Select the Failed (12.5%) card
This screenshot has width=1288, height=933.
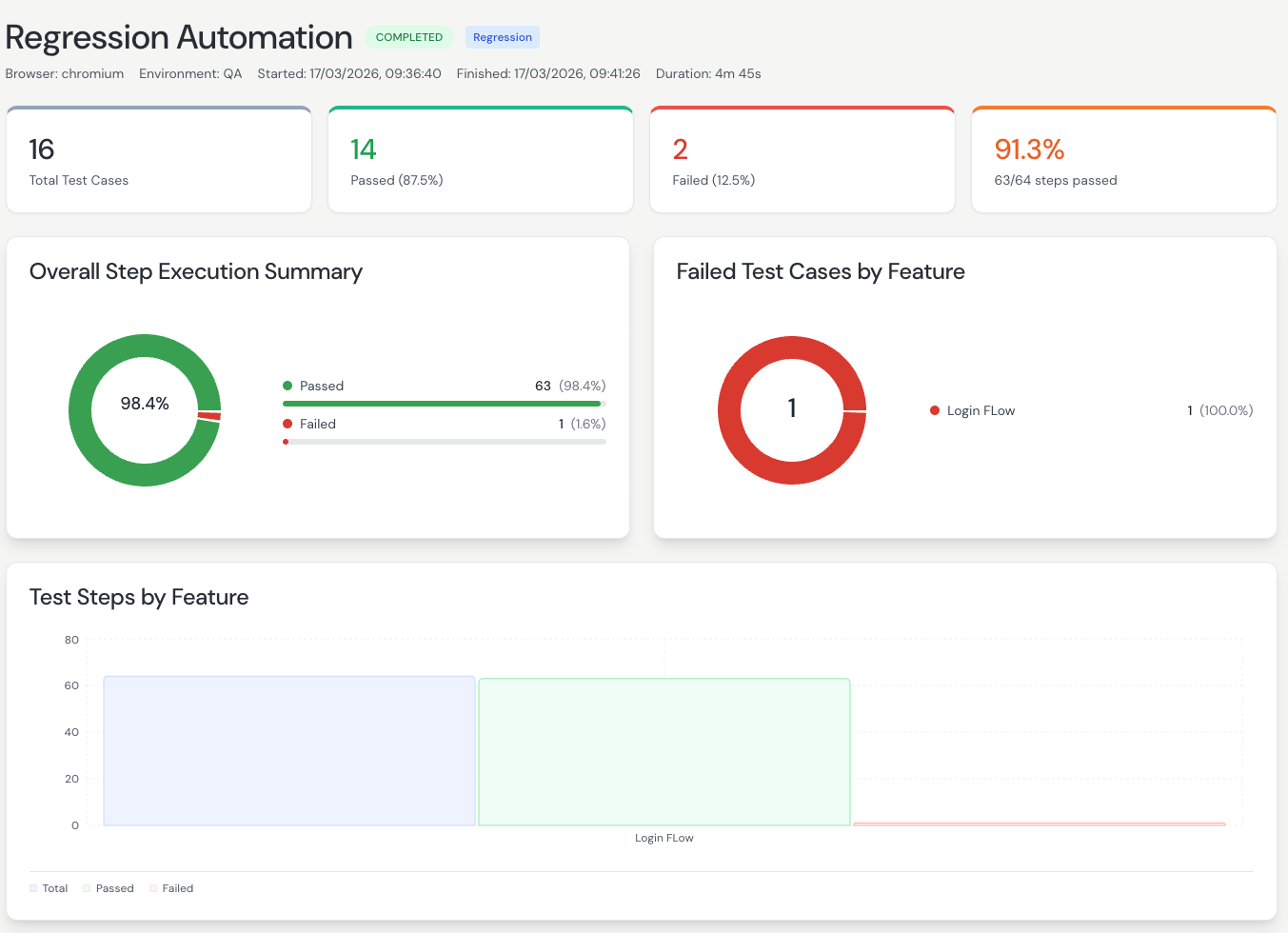click(803, 159)
